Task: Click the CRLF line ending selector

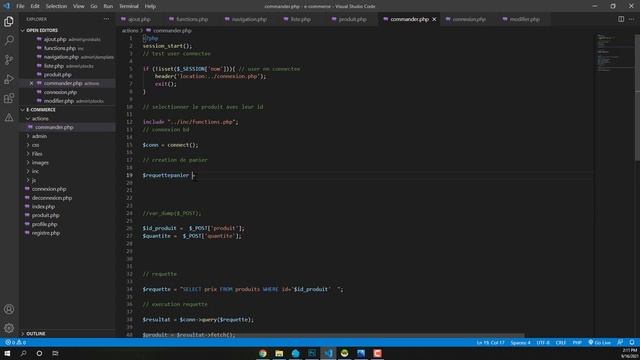Action: pos(561,342)
